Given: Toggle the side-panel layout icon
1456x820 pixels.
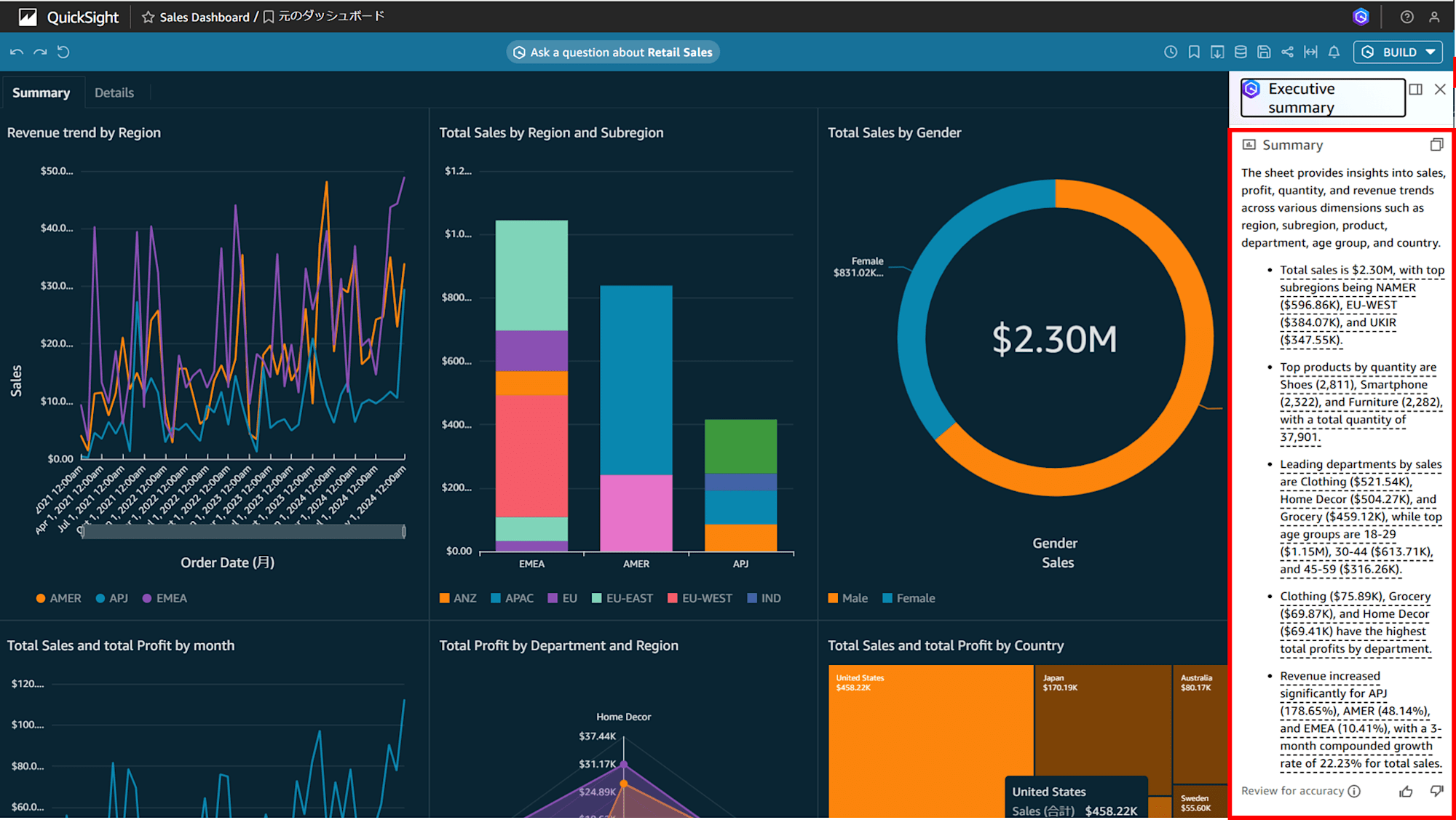Looking at the screenshot, I should (1415, 89).
